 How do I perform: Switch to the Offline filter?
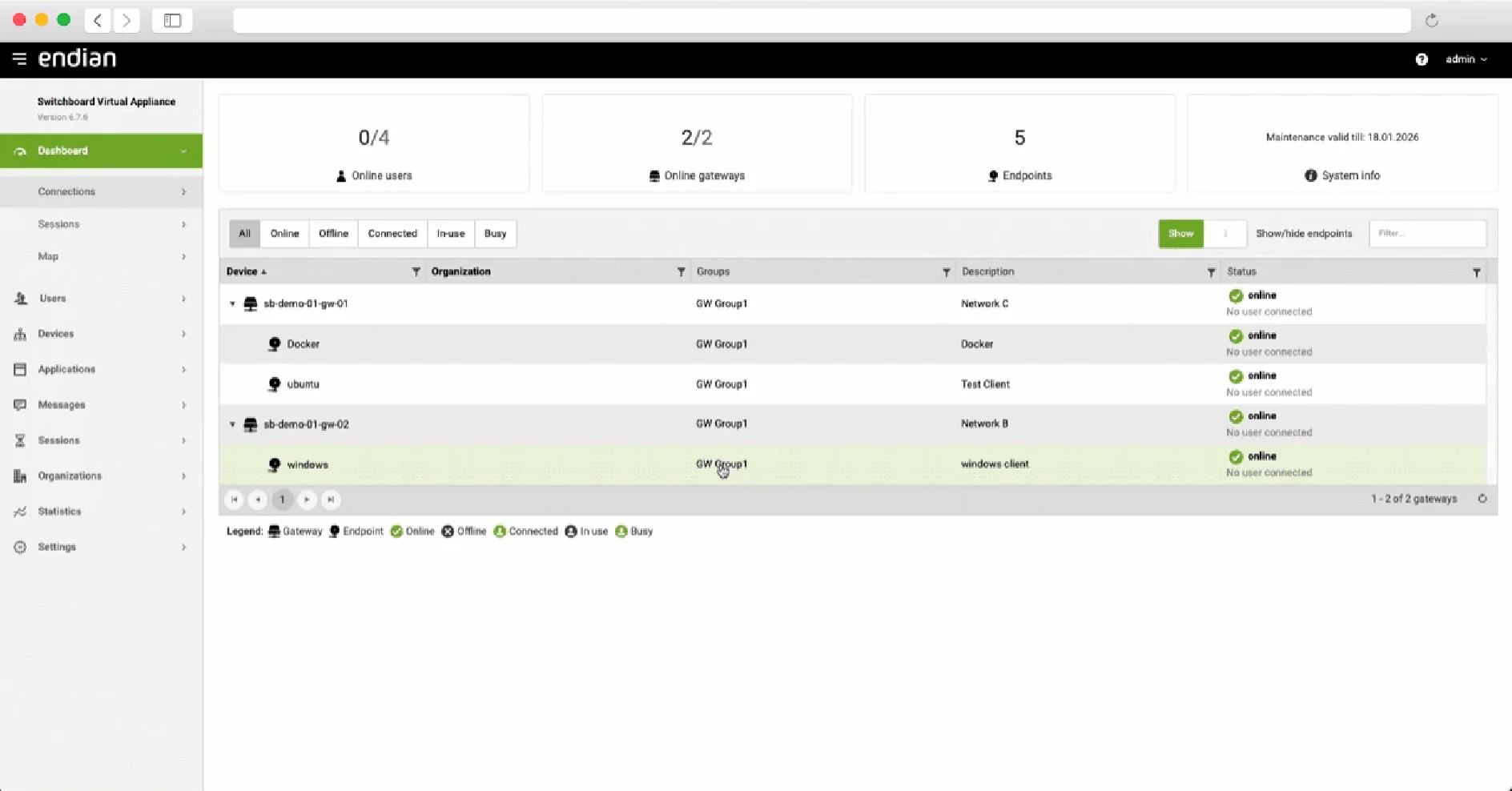(x=333, y=233)
